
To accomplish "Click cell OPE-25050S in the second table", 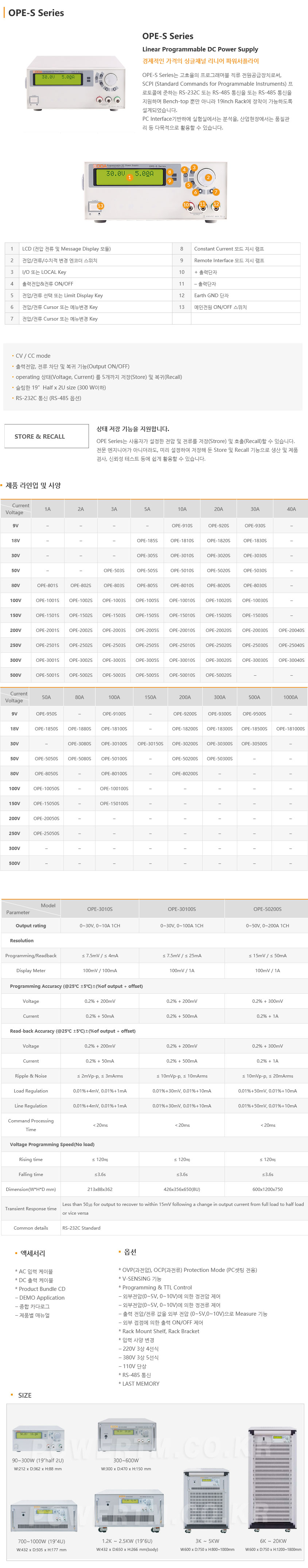I will pyautogui.click(x=46, y=833).
